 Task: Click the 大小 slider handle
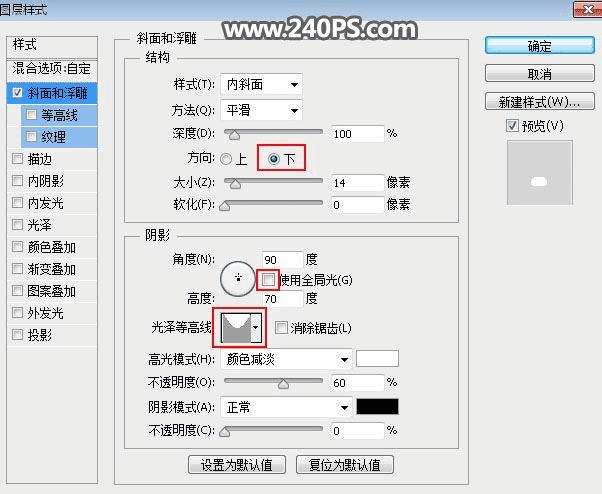click(235, 184)
